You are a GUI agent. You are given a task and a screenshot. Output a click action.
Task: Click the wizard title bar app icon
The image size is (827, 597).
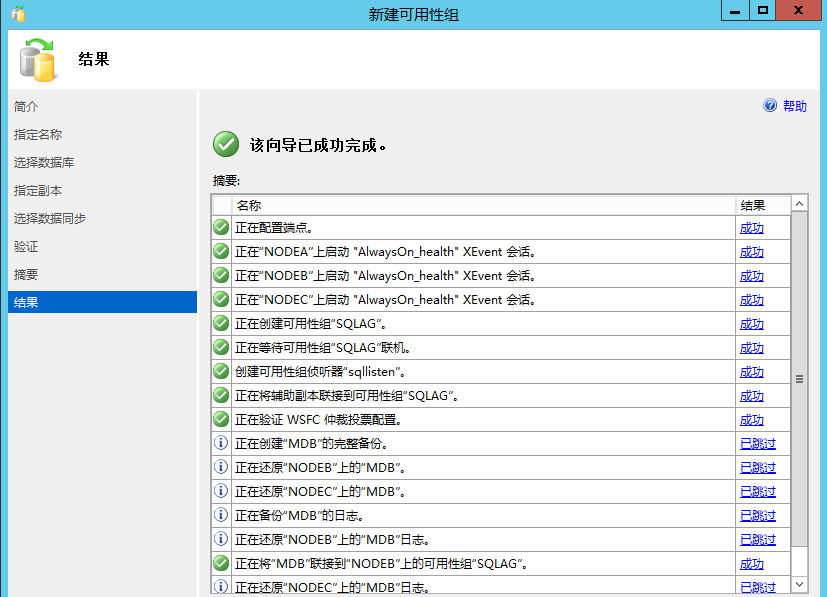pyautogui.click(x=18, y=14)
